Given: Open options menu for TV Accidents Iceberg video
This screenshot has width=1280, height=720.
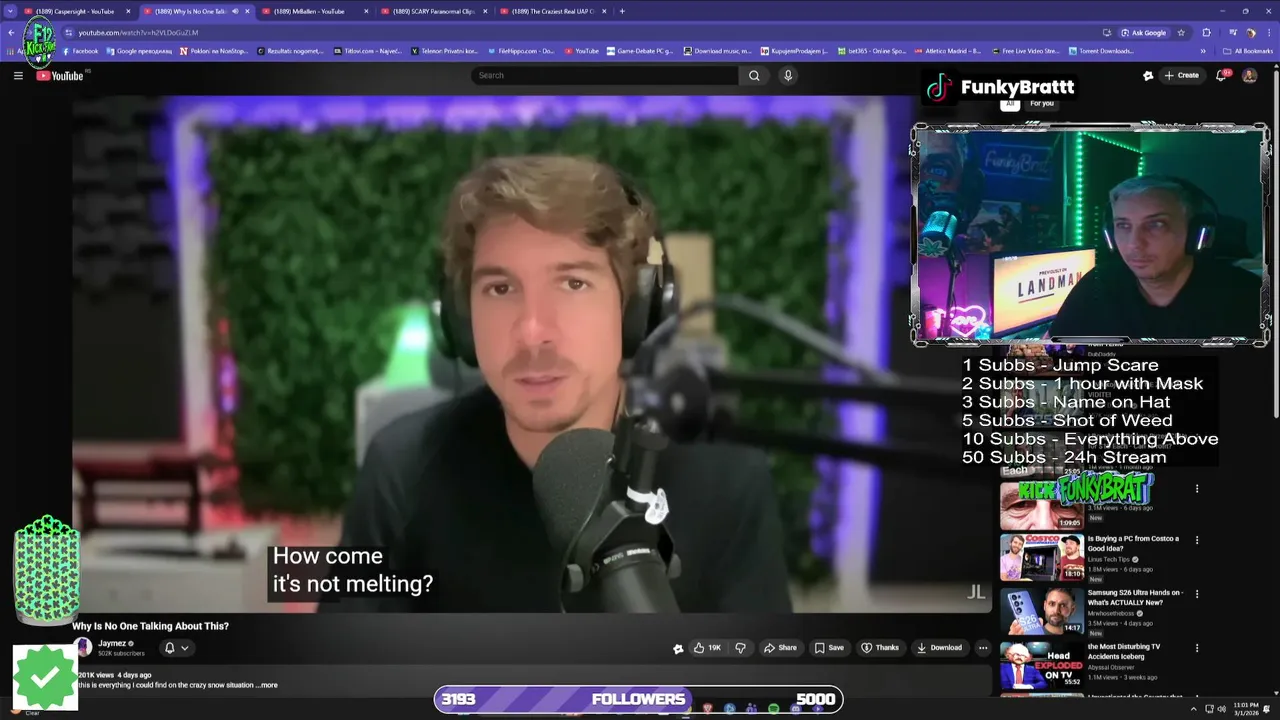Looking at the screenshot, I should (x=1197, y=648).
